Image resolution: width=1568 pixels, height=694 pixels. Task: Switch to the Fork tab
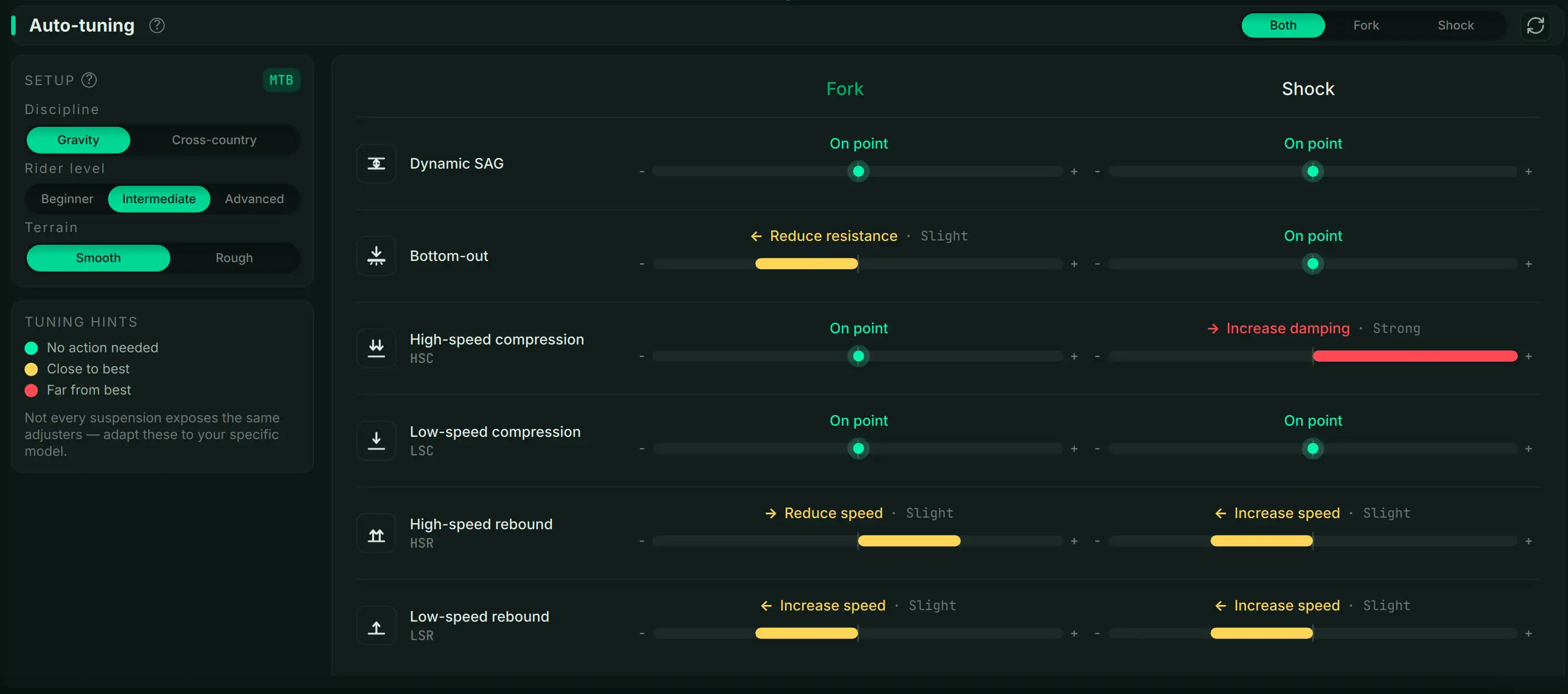[1366, 26]
